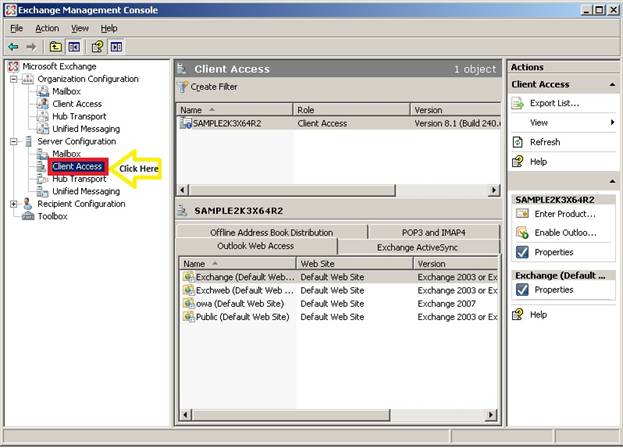Image resolution: width=623 pixels, height=448 pixels.
Task: Click the server list horizontal scrollbar thumb
Action: [292, 190]
